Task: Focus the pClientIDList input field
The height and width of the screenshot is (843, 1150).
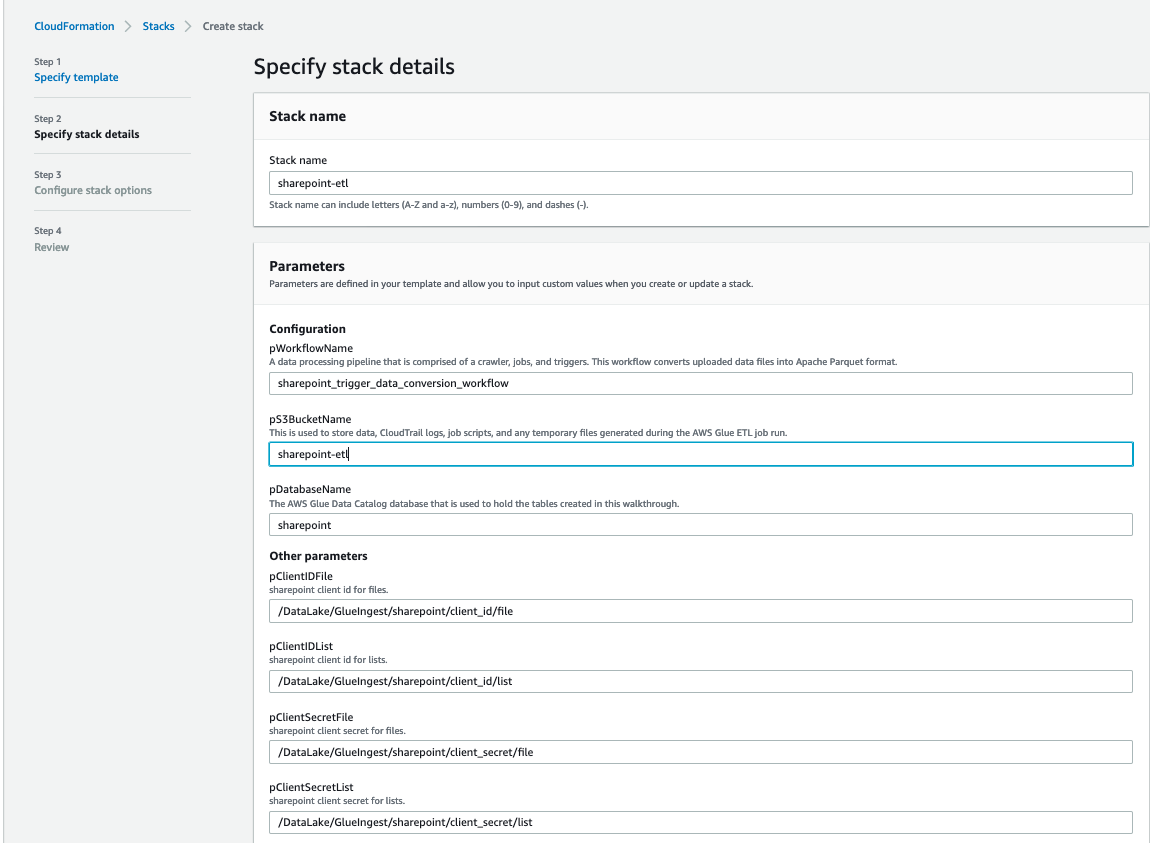Action: (700, 681)
